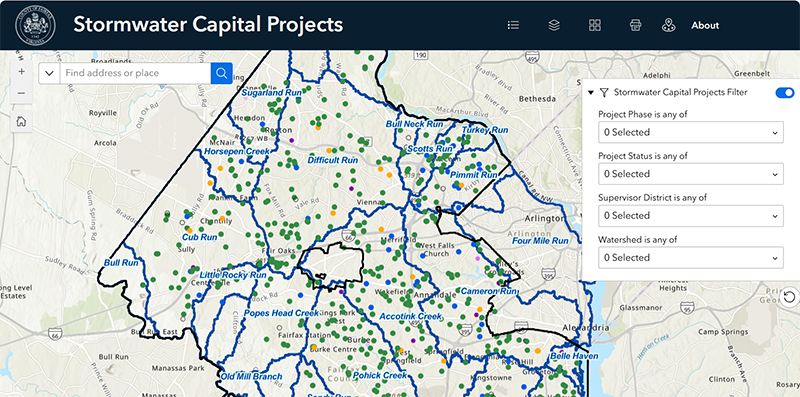Click the Old Mill Branch watershed label
Viewport: 800px width, 397px height.
[251, 377]
